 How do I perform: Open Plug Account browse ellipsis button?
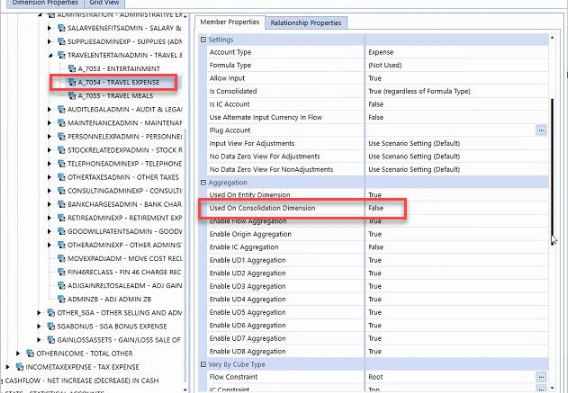pyautogui.click(x=541, y=130)
